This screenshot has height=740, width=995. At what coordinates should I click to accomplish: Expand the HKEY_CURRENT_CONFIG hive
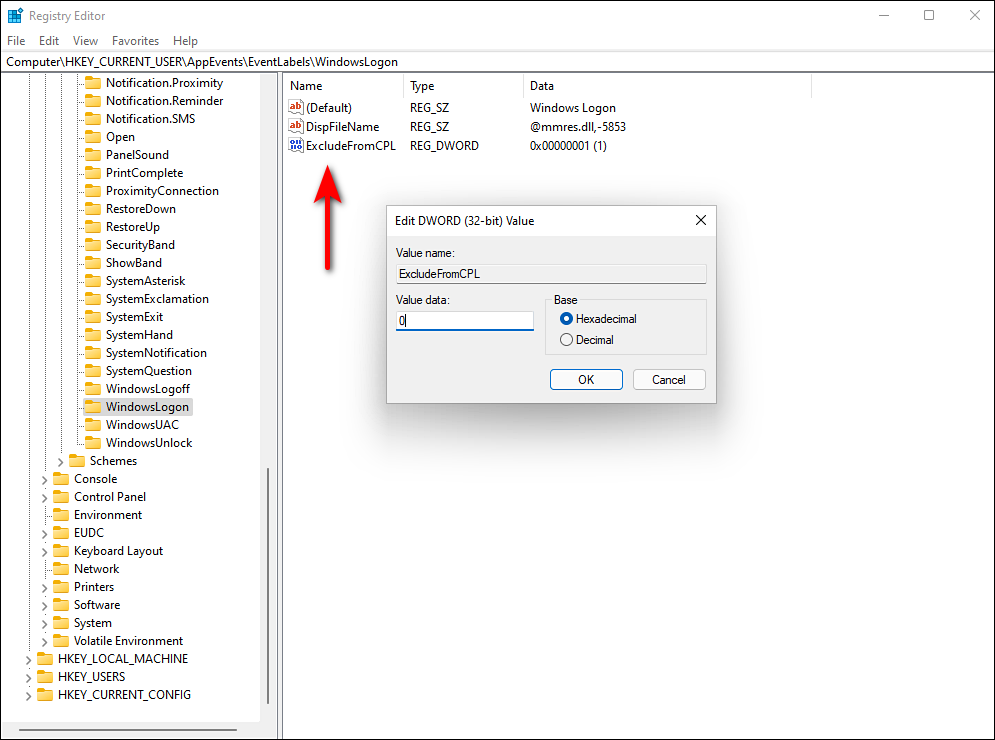point(29,696)
